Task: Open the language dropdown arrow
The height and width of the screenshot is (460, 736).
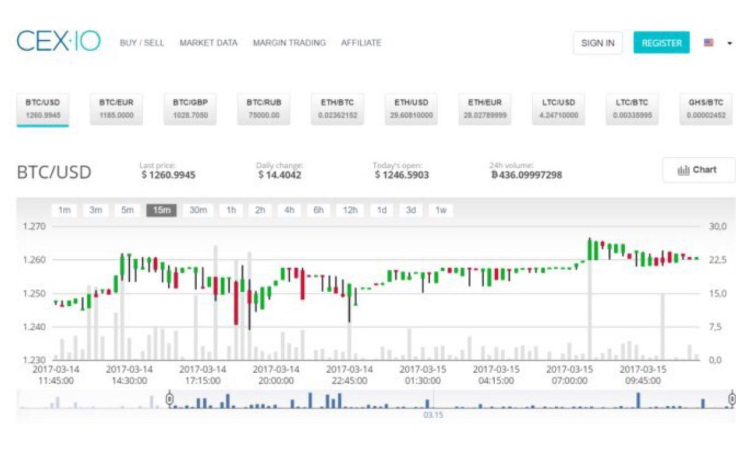Action: (x=729, y=43)
